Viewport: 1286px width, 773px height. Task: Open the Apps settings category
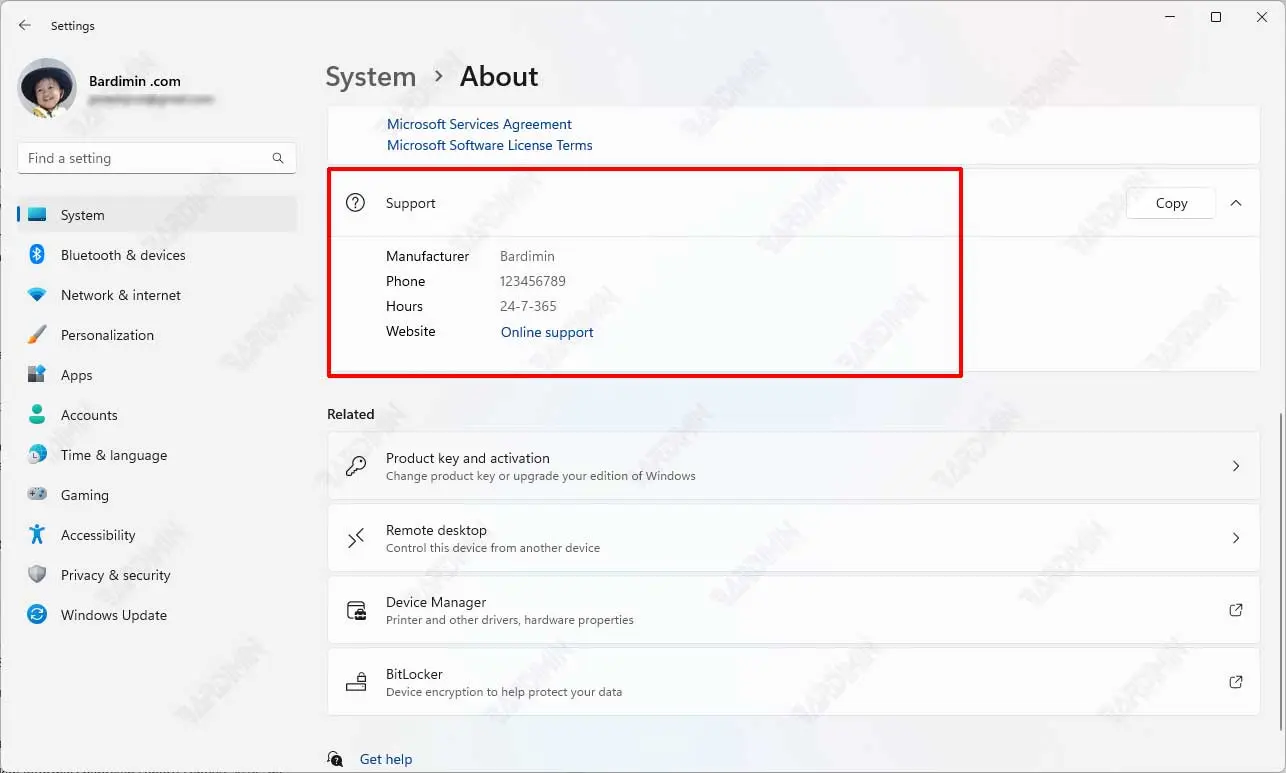point(76,375)
